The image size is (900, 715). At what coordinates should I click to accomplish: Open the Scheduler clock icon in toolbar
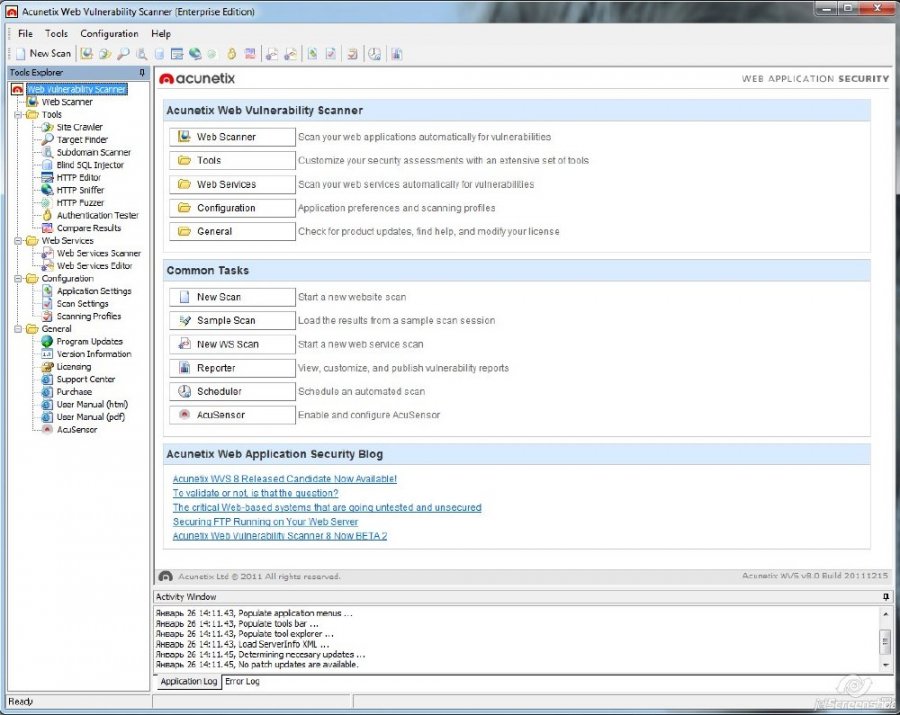tap(374, 54)
